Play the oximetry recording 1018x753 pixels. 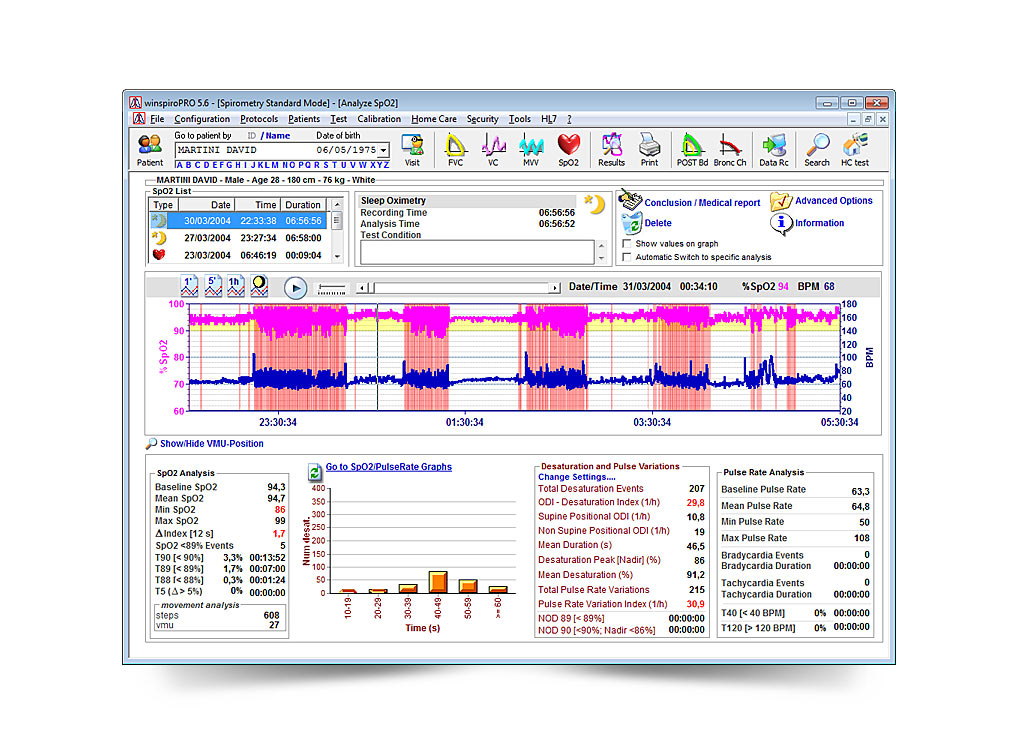(295, 288)
